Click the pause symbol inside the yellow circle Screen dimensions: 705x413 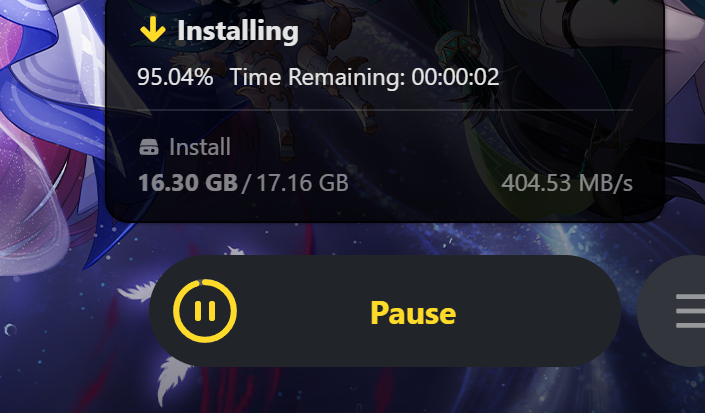[205, 311]
